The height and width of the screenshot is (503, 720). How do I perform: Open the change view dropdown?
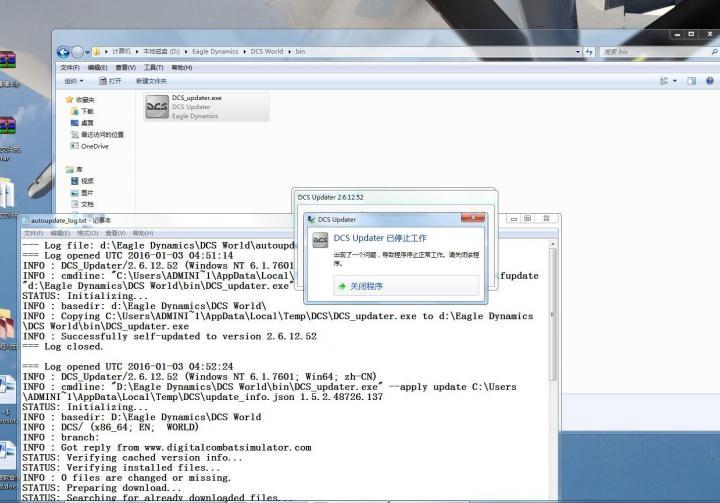tap(674, 81)
